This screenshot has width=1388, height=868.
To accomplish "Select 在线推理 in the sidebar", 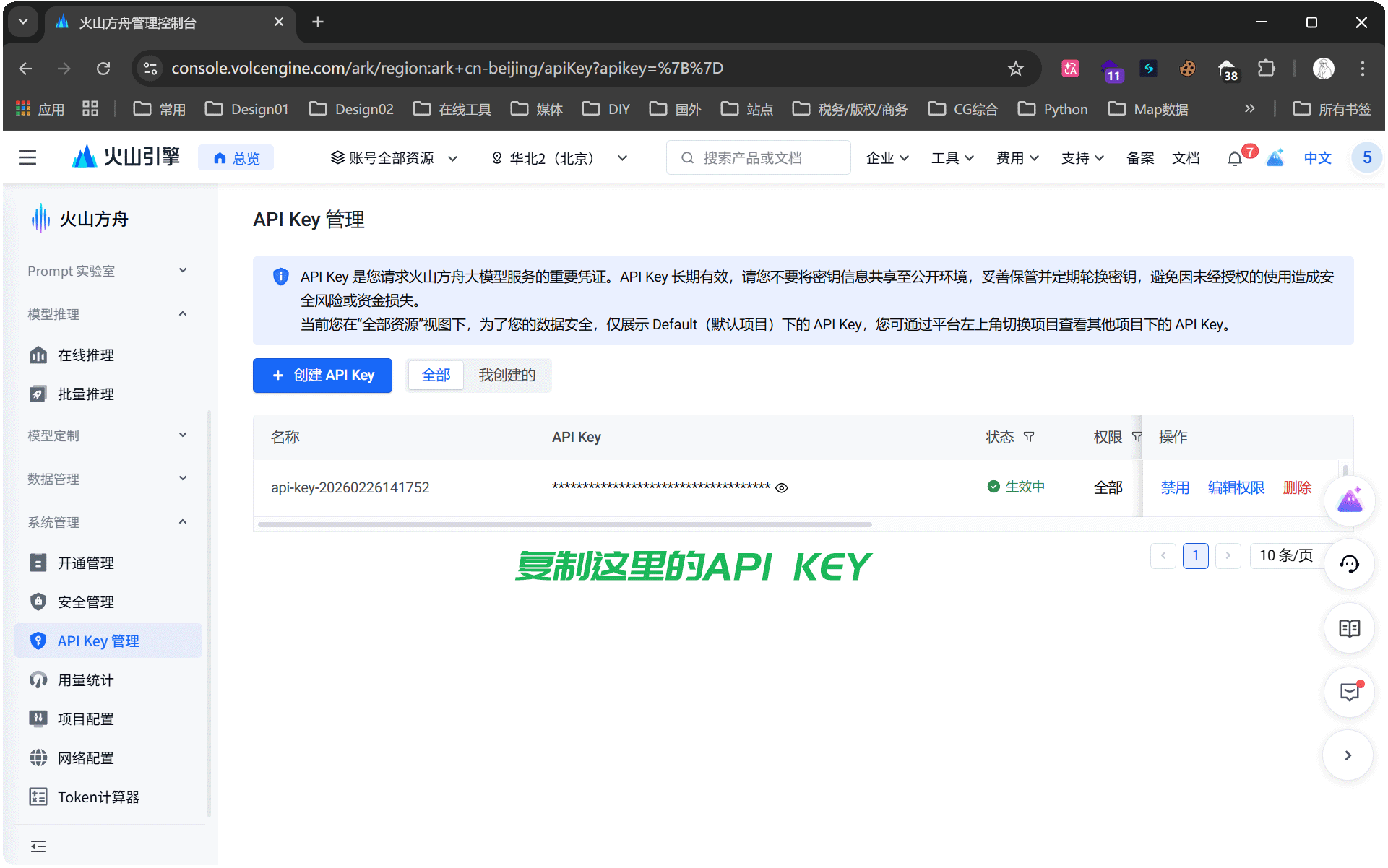I will (85, 355).
